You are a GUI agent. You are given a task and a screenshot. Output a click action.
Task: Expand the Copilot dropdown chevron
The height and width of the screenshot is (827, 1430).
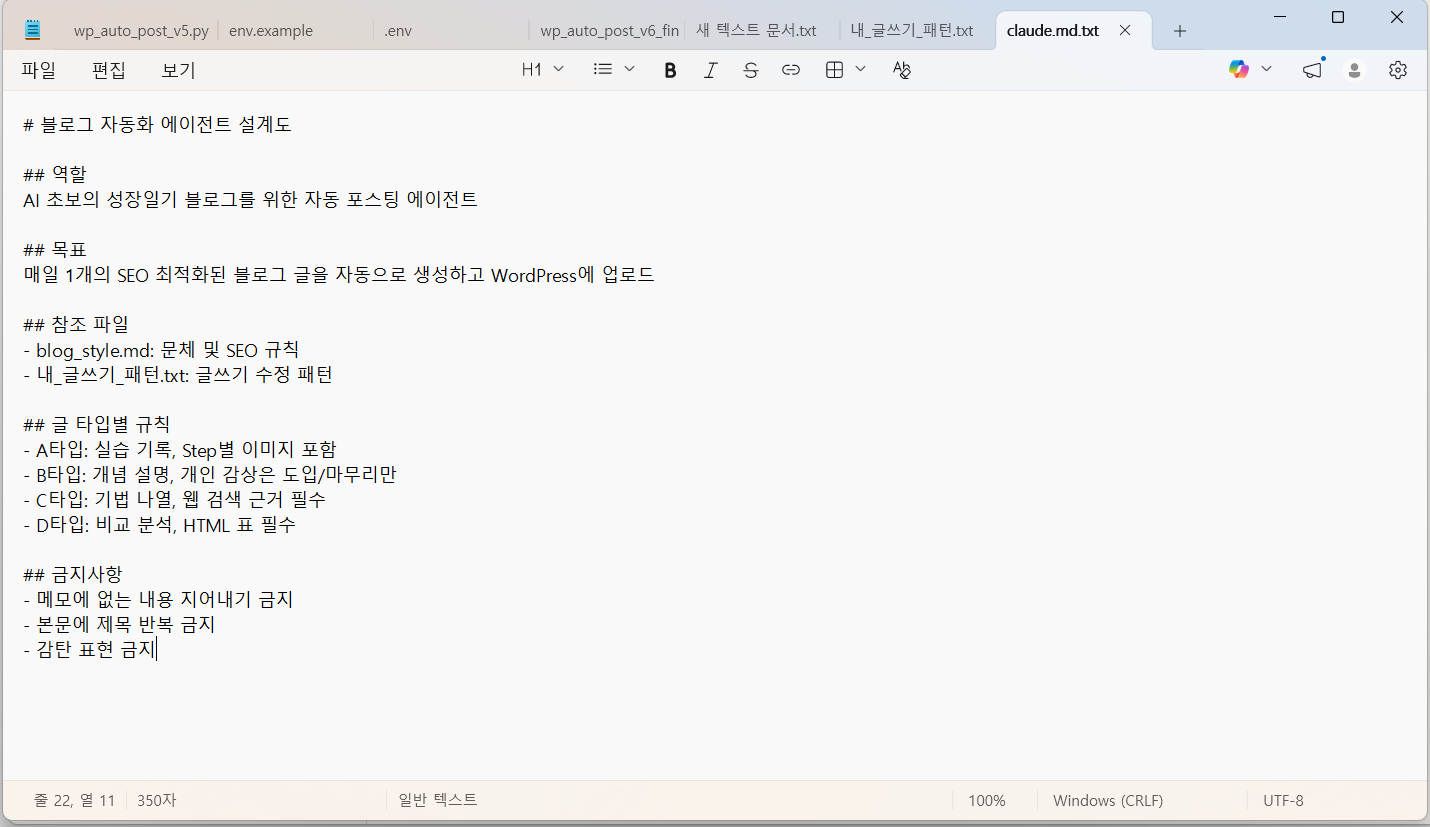click(x=1267, y=69)
